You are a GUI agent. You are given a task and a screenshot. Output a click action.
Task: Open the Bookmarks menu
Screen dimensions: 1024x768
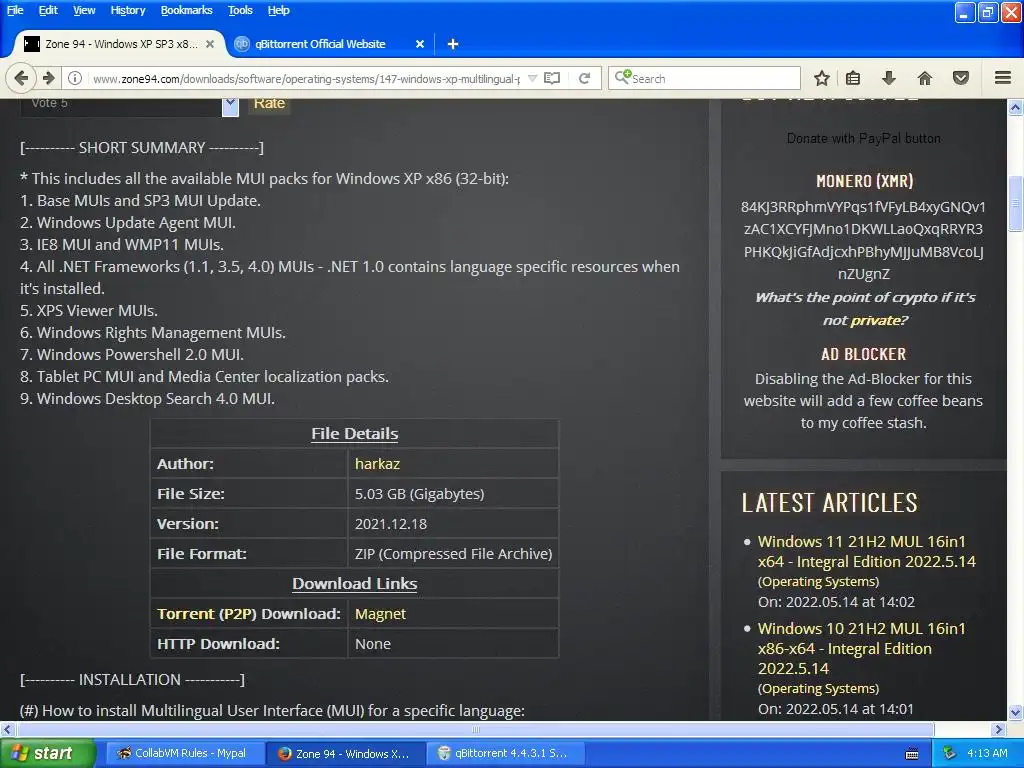point(186,10)
